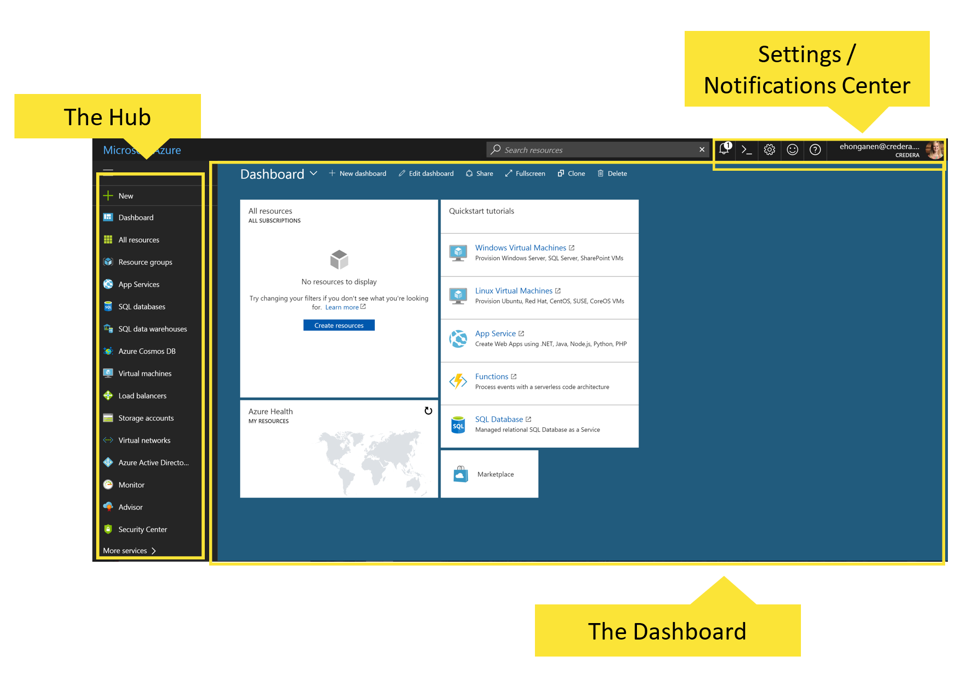
Task: Open App Service quickstart link
Action: click(x=496, y=333)
